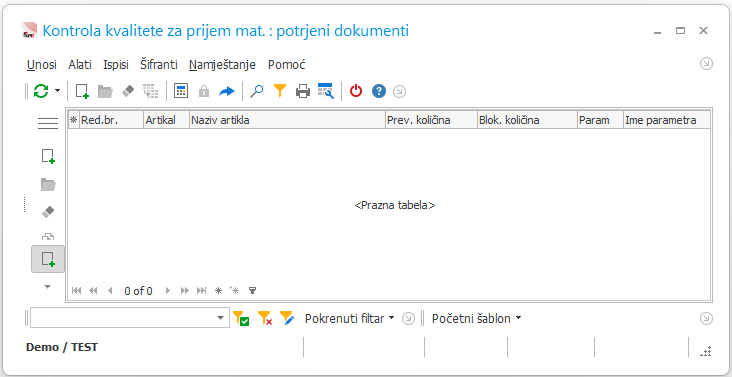Image resolution: width=732 pixels, height=377 pixels.
Task: Open the Ispisi menu
Action: pyautogui.click(x=116, y=65)
